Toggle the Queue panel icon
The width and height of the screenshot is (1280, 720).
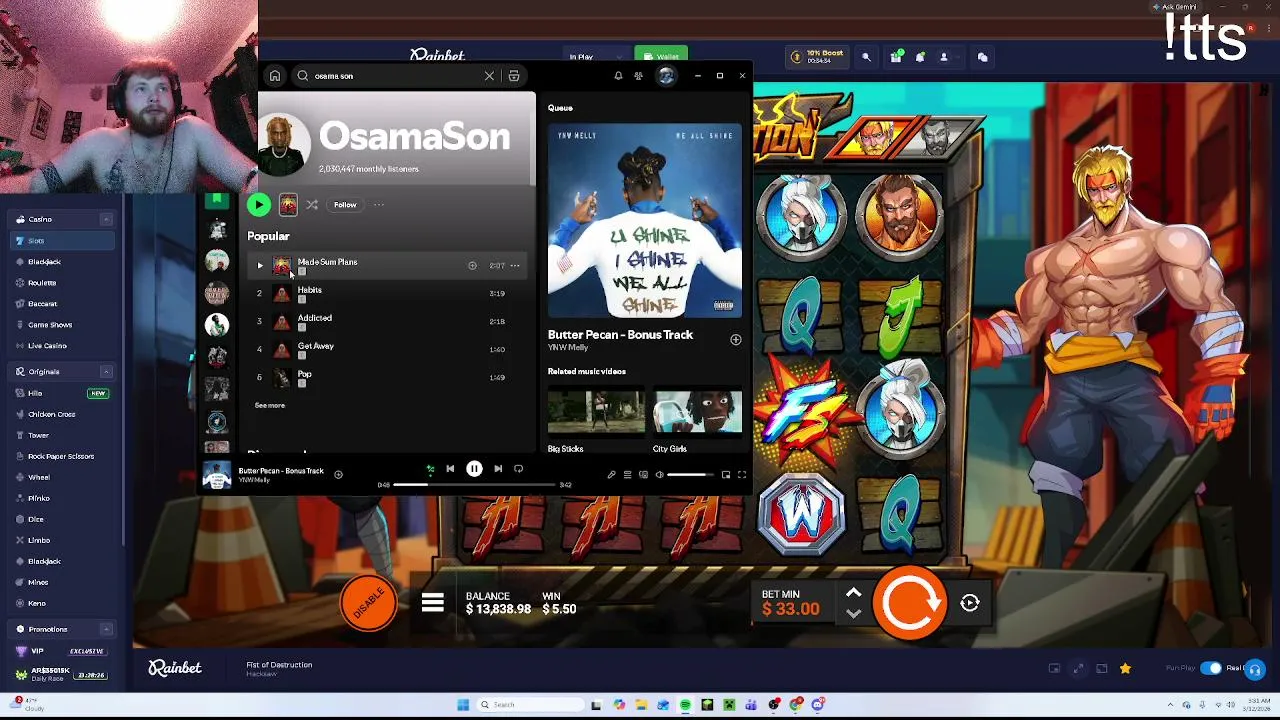[x=627, y=475]
